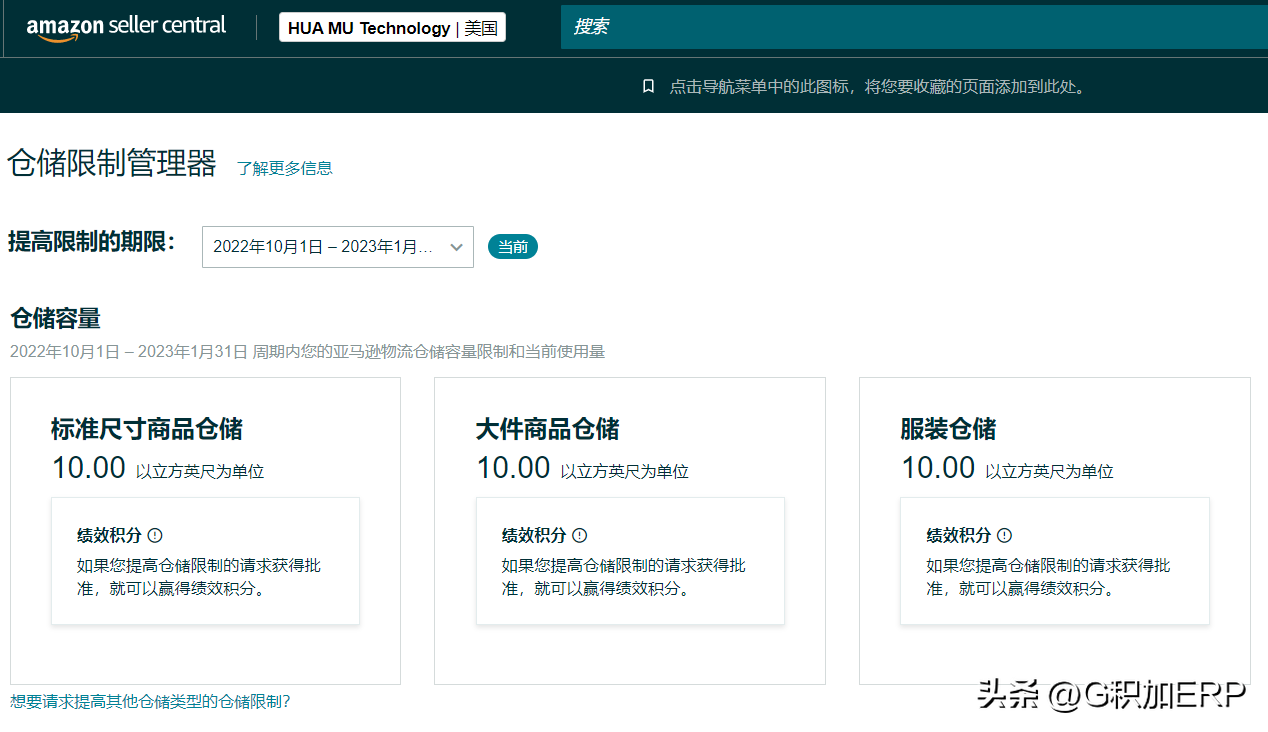Click the chevron on the period selector
The width and height of the screenshot is (1268, 732).
click(x=458, y=246)
